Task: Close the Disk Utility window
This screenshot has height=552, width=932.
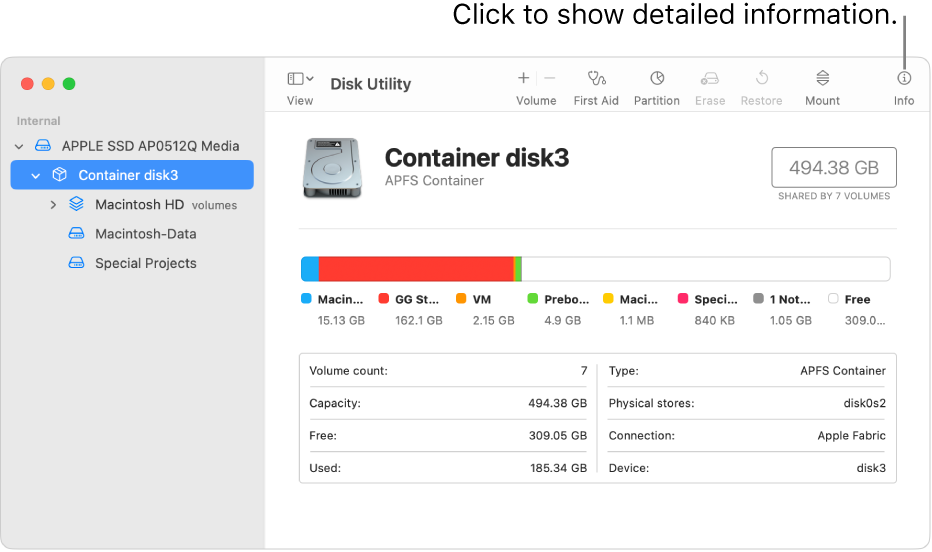Action: pos(27,84)
